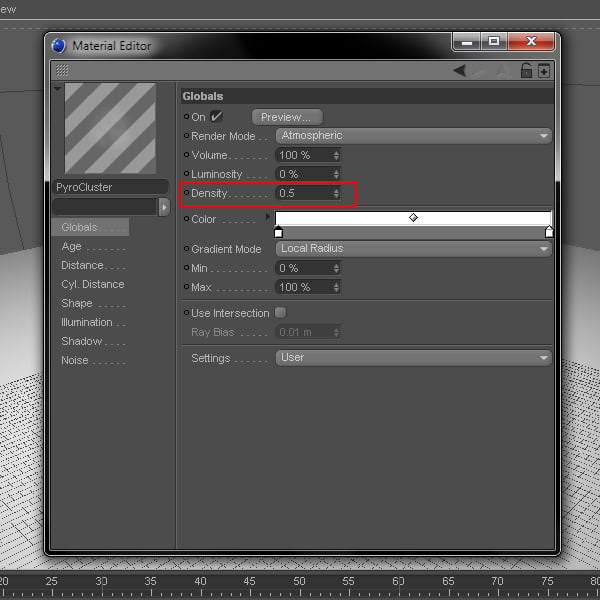
Task: Close the Material Editor window
Action: (x=531, y=41)
